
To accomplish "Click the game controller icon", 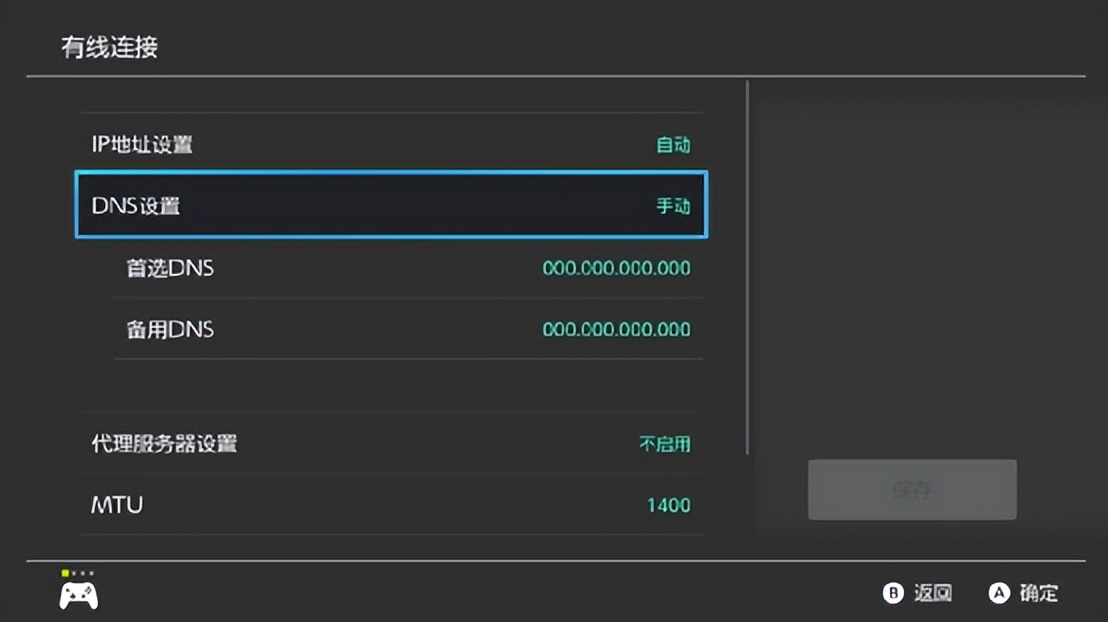I will (78, 595).
